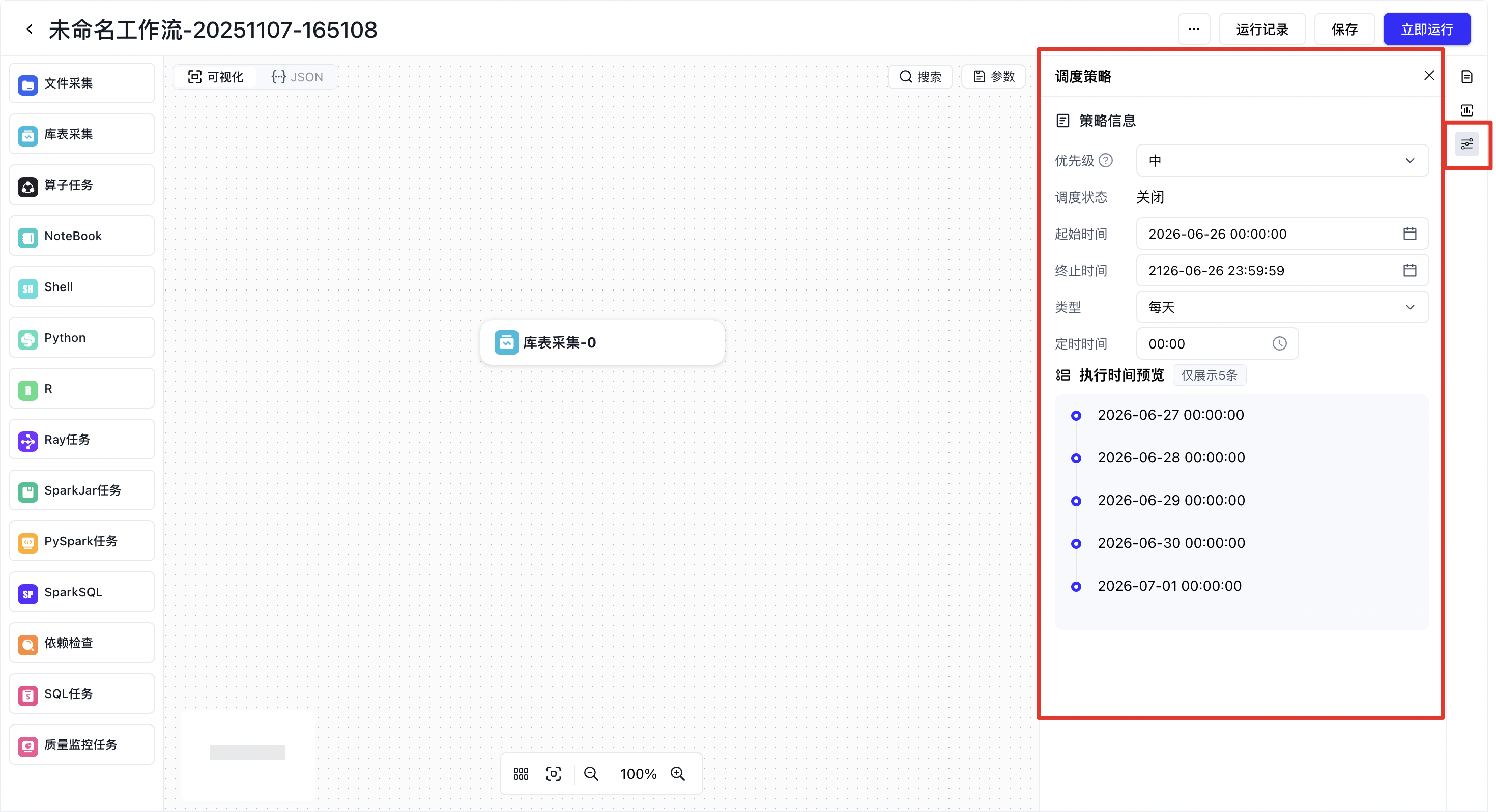The image size is (1496, 812).
Task: Go back using the left arrow
Action: [29, 29]
